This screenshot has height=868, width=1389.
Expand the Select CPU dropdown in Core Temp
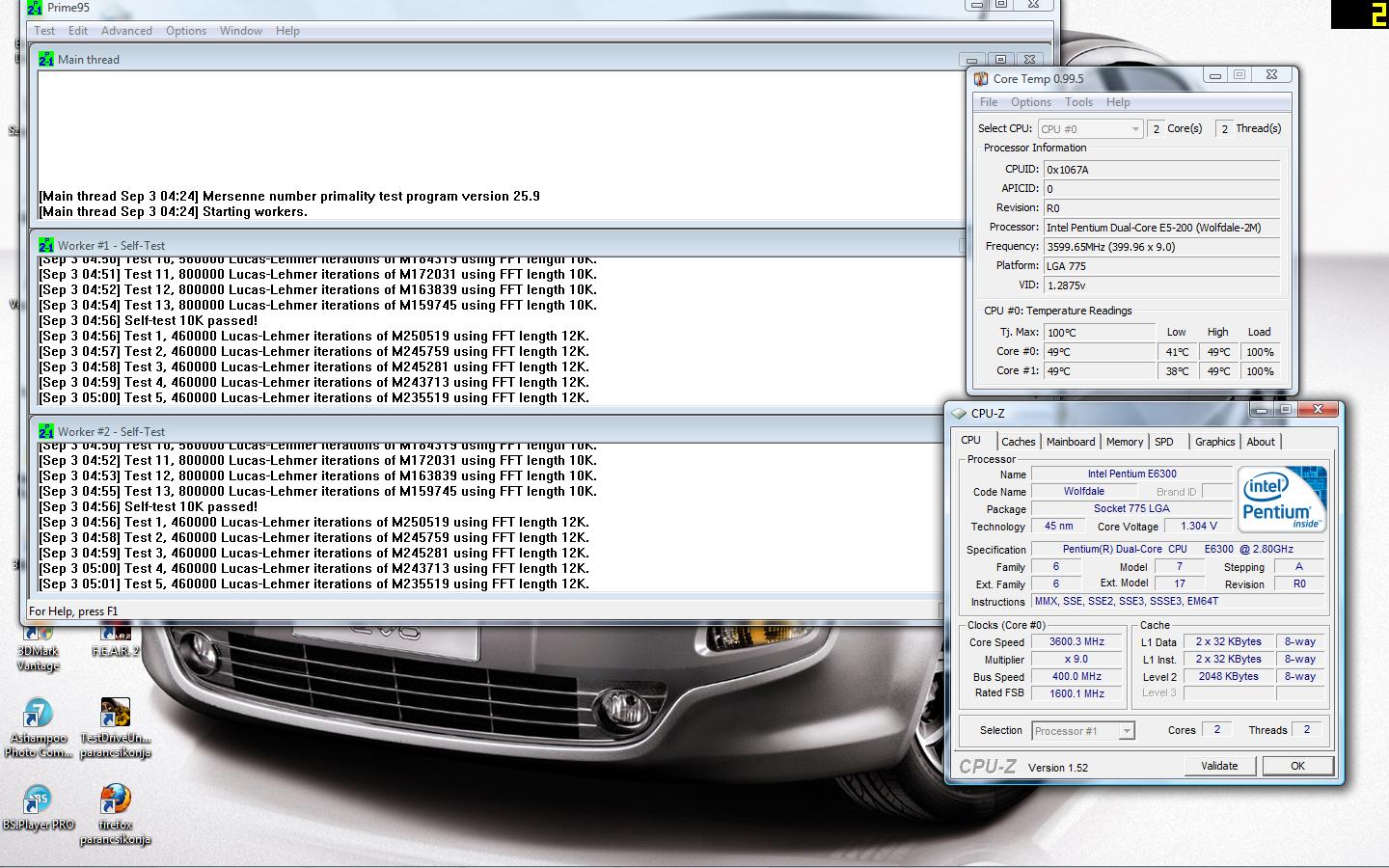coord(1090,128)
